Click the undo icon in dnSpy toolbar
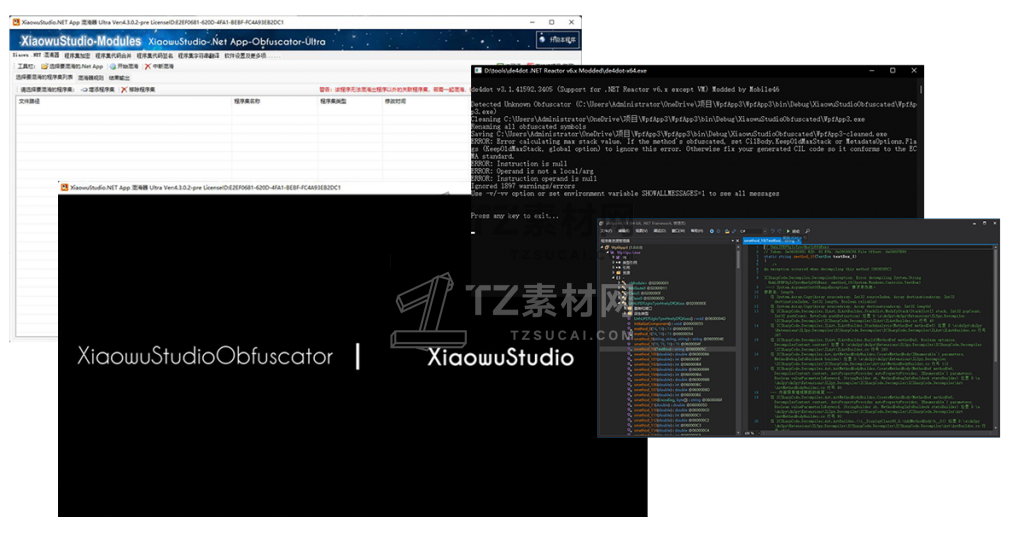 pos(773,231)
